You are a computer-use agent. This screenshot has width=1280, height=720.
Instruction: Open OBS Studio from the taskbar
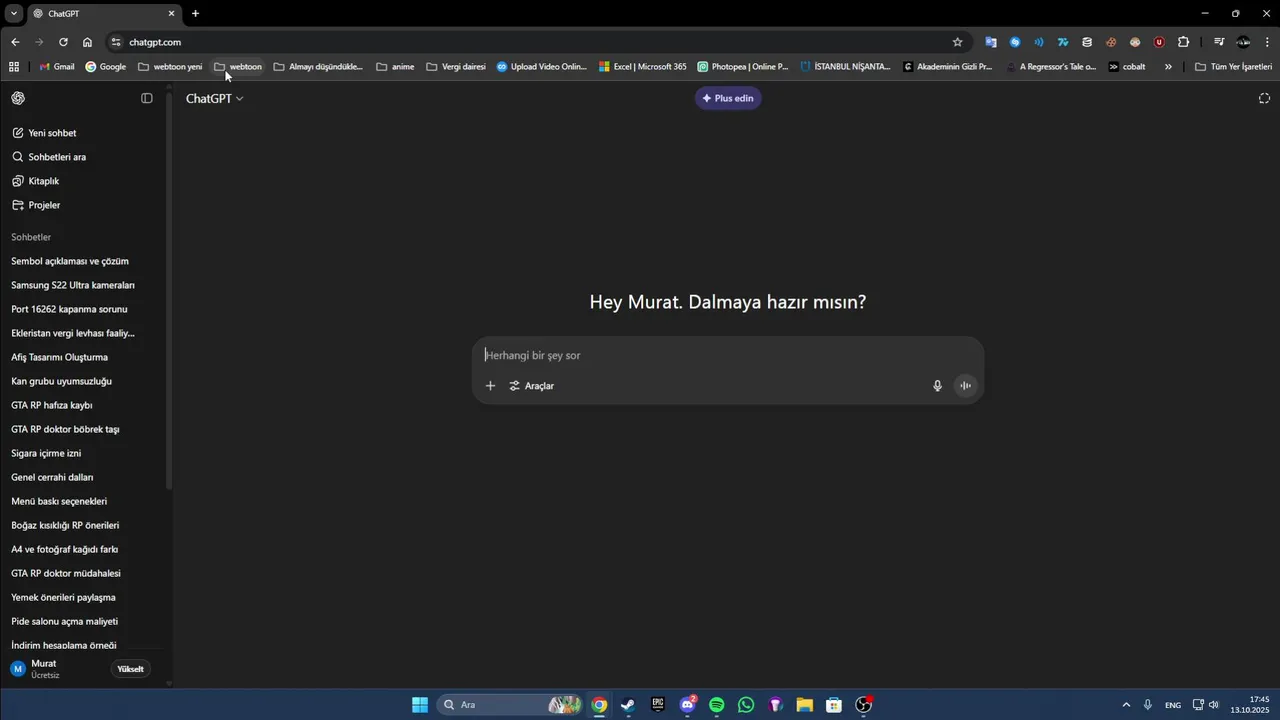tap(864, 705)
